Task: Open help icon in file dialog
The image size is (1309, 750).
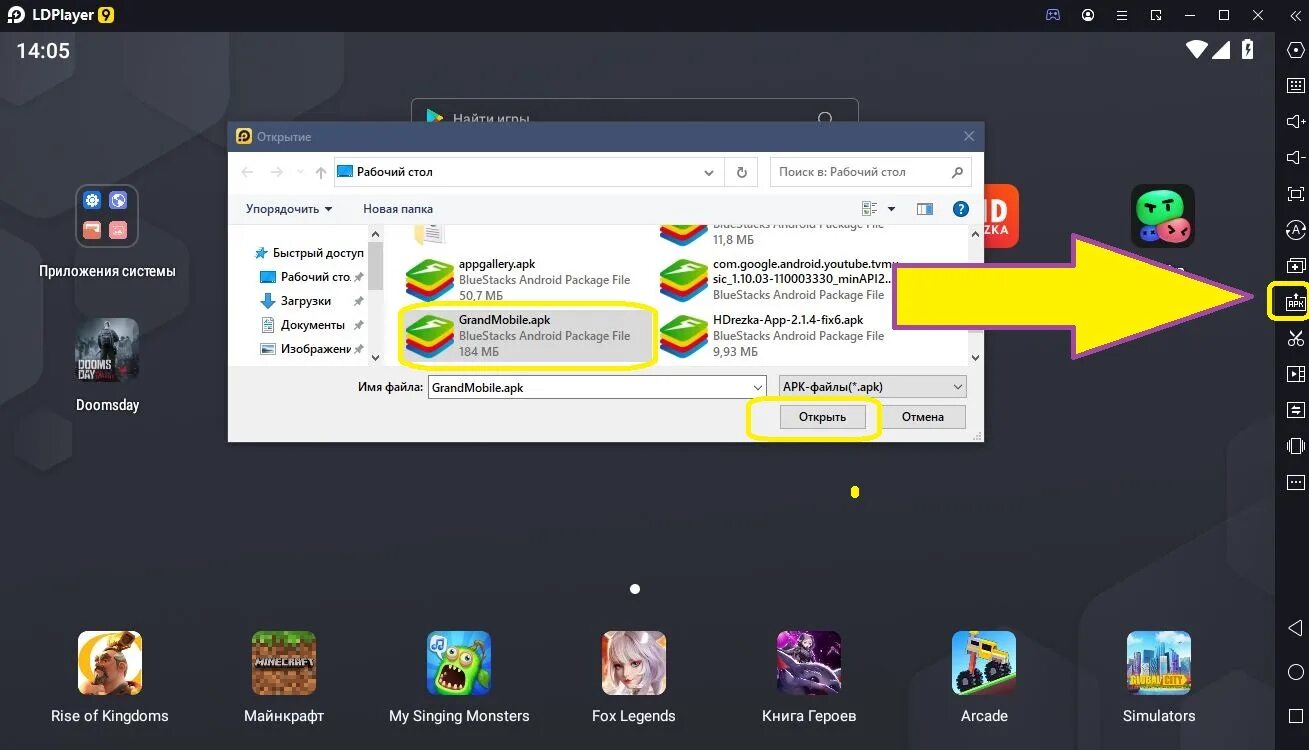Action: [x=961, y=209]
